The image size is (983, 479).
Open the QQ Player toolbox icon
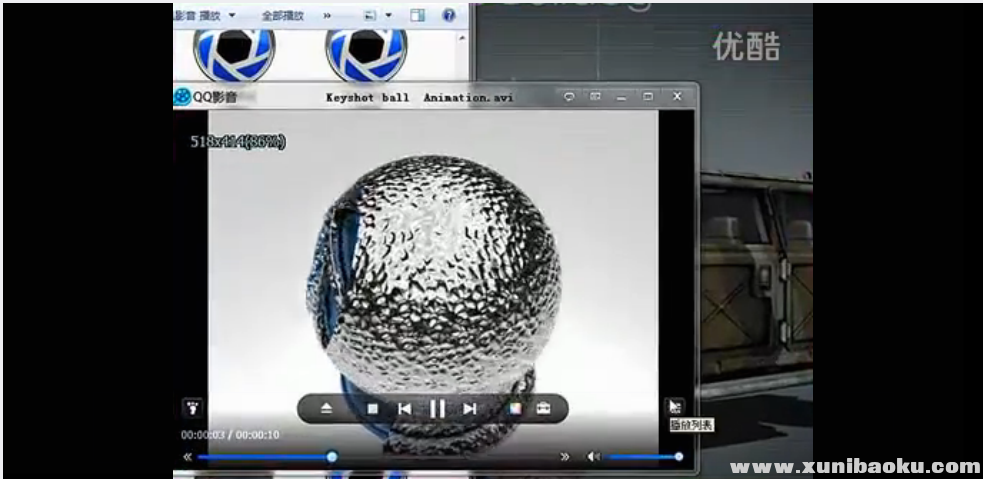pyautogui.click(x=543, y=408)
